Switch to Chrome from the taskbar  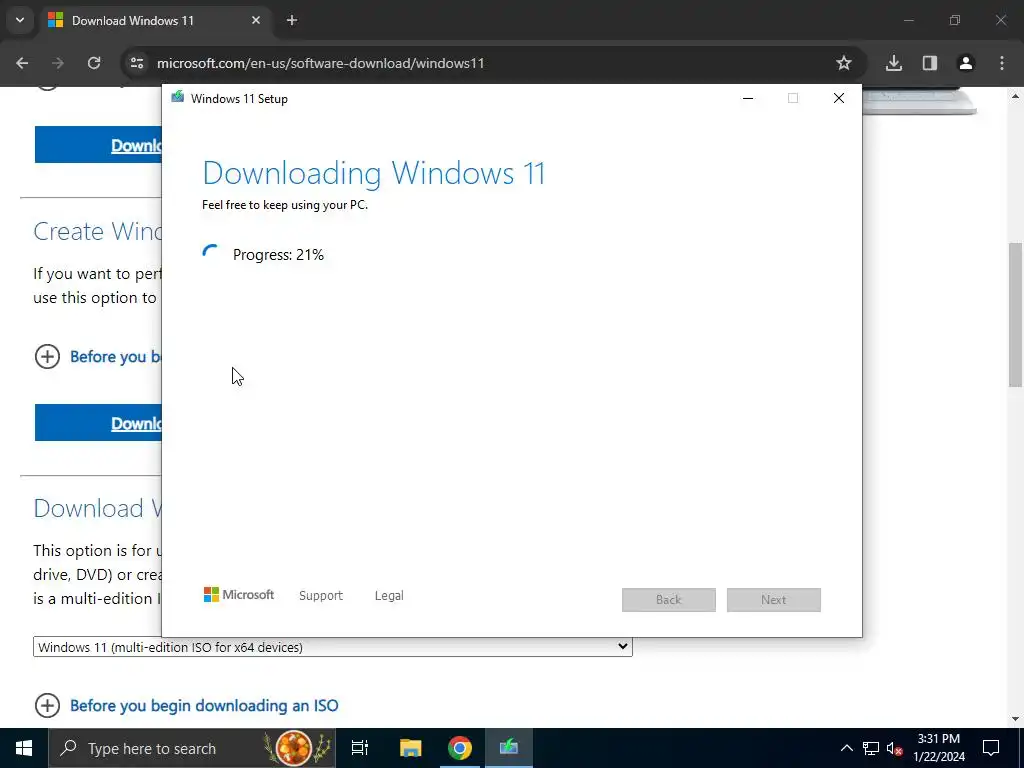pyautogui.click(x=460, y=748)
